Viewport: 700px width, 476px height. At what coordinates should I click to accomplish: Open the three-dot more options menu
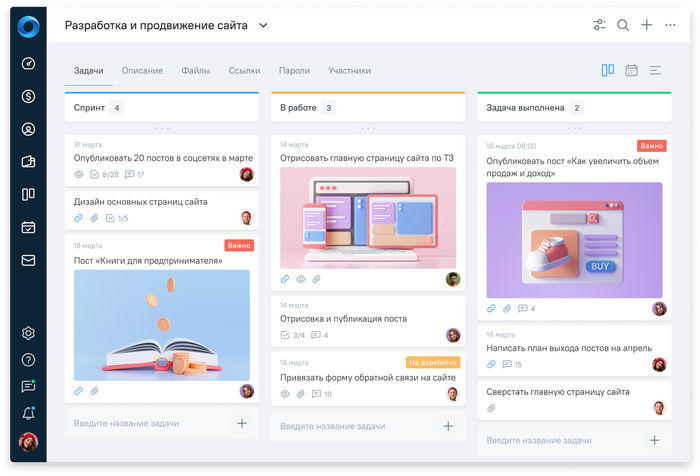671,26
